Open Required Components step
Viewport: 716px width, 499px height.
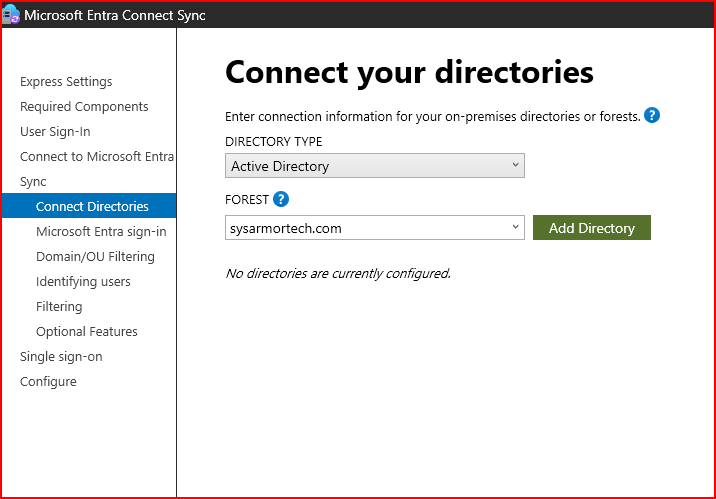pyautogui.click(x=84, y=107)
